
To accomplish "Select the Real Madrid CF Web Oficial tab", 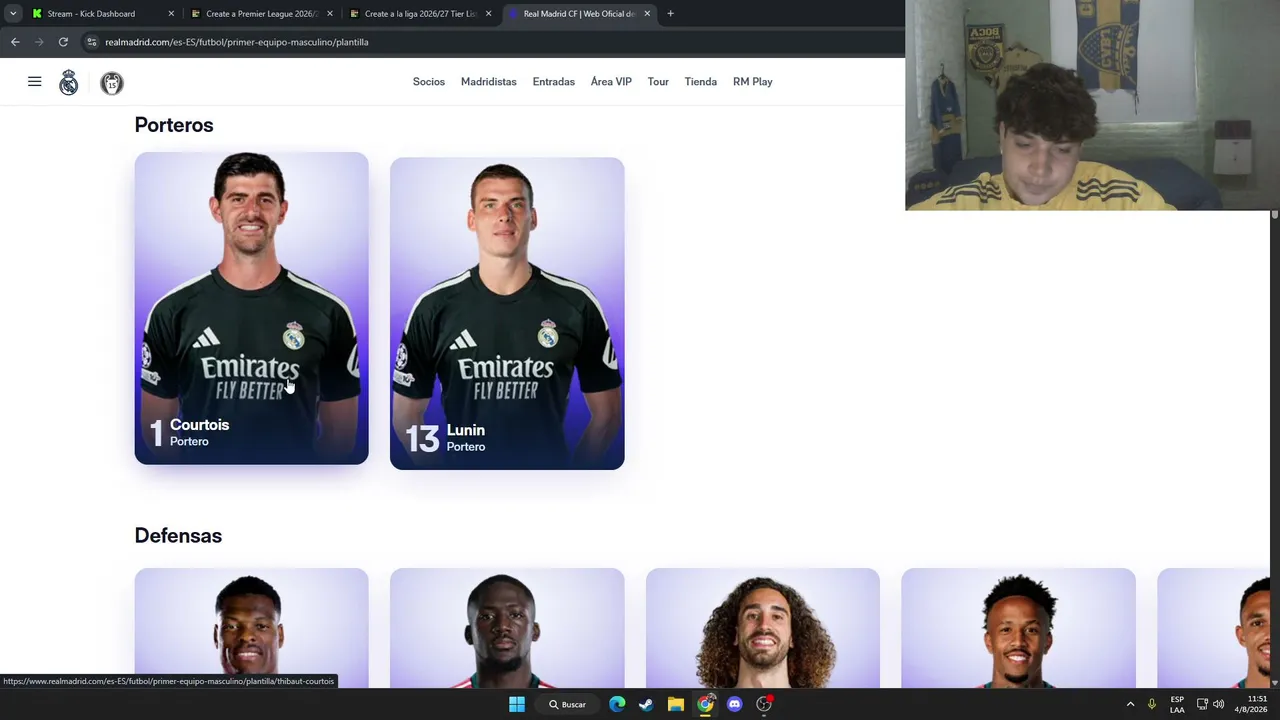I will (x=579, y=14).
